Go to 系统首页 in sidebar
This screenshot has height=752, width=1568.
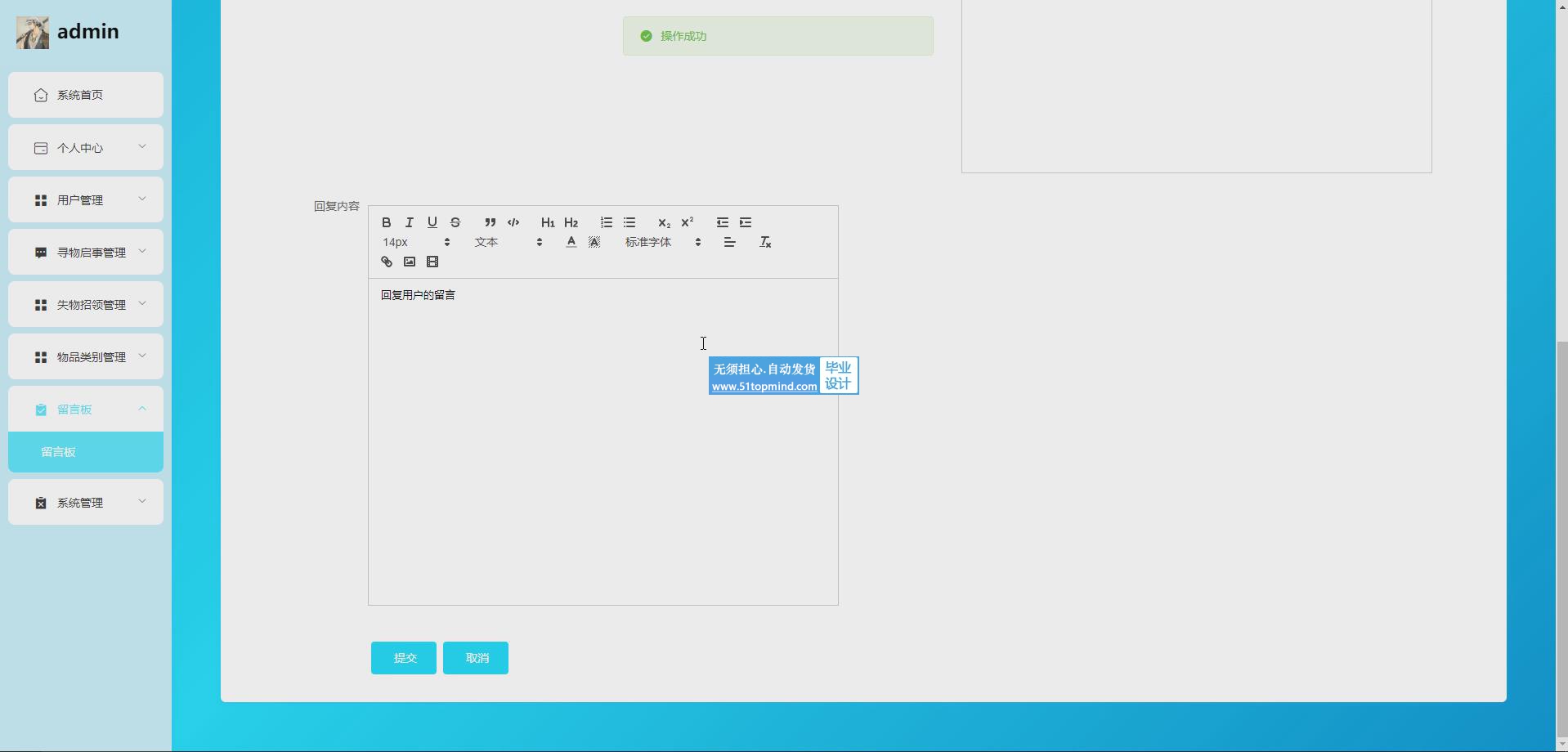click(x=86, y=95)
